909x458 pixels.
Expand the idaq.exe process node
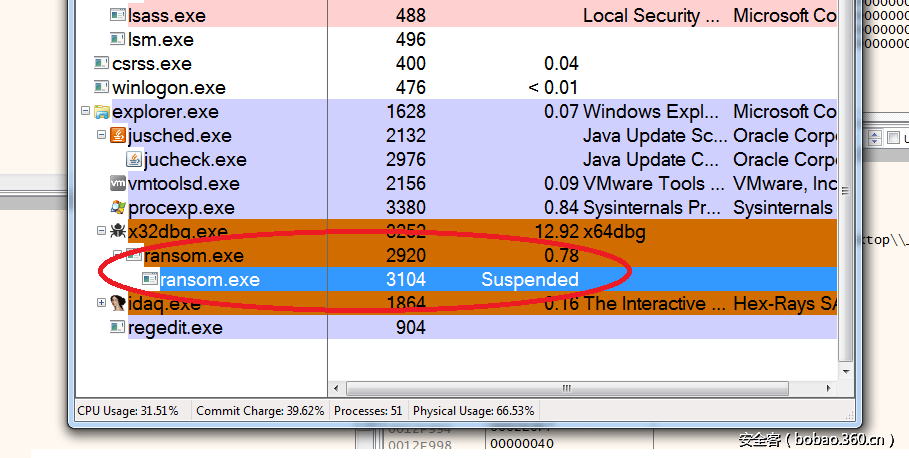pyautogui.click(x=101, y=303)
